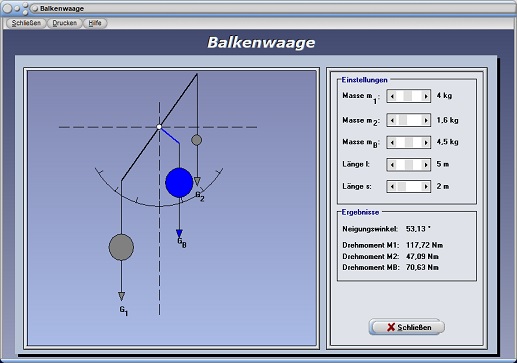Screen dimensions: 517x363
Task: Click the Drehmoment M2 value 47,09 Nm
Action: click(422, 257)
